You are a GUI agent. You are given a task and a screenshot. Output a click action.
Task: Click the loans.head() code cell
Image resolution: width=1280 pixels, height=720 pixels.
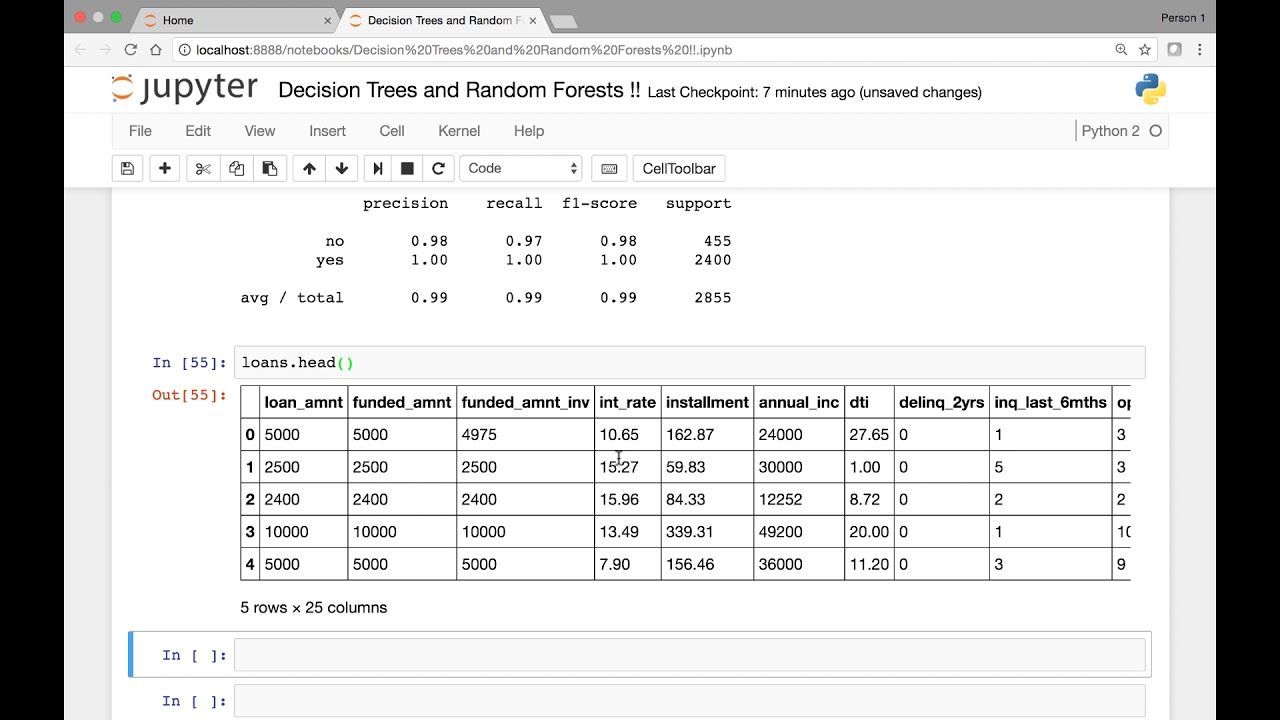click(689, 363)
